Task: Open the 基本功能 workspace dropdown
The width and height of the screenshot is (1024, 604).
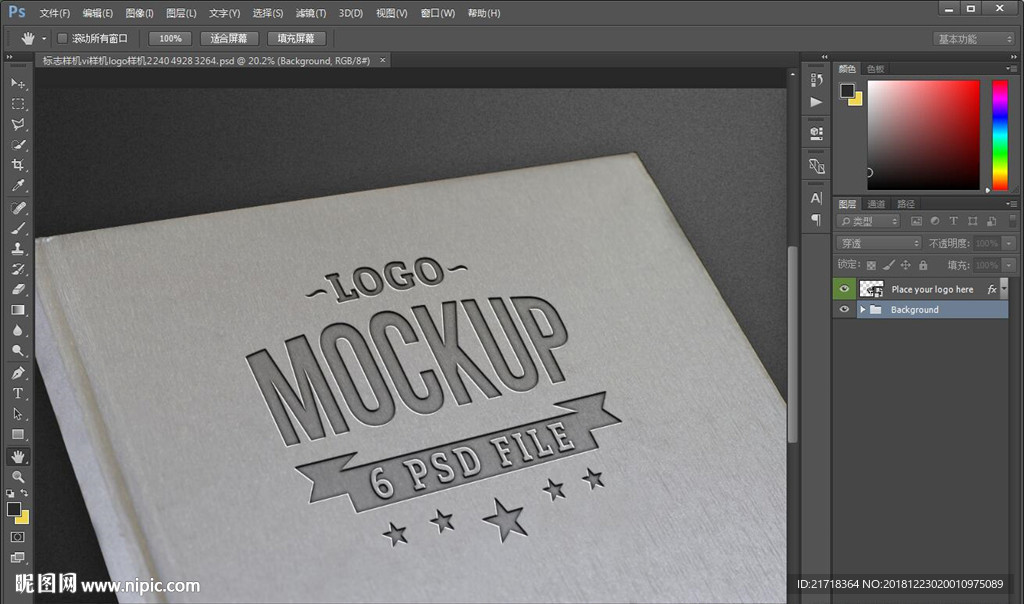Action: (x=974, y=39)
